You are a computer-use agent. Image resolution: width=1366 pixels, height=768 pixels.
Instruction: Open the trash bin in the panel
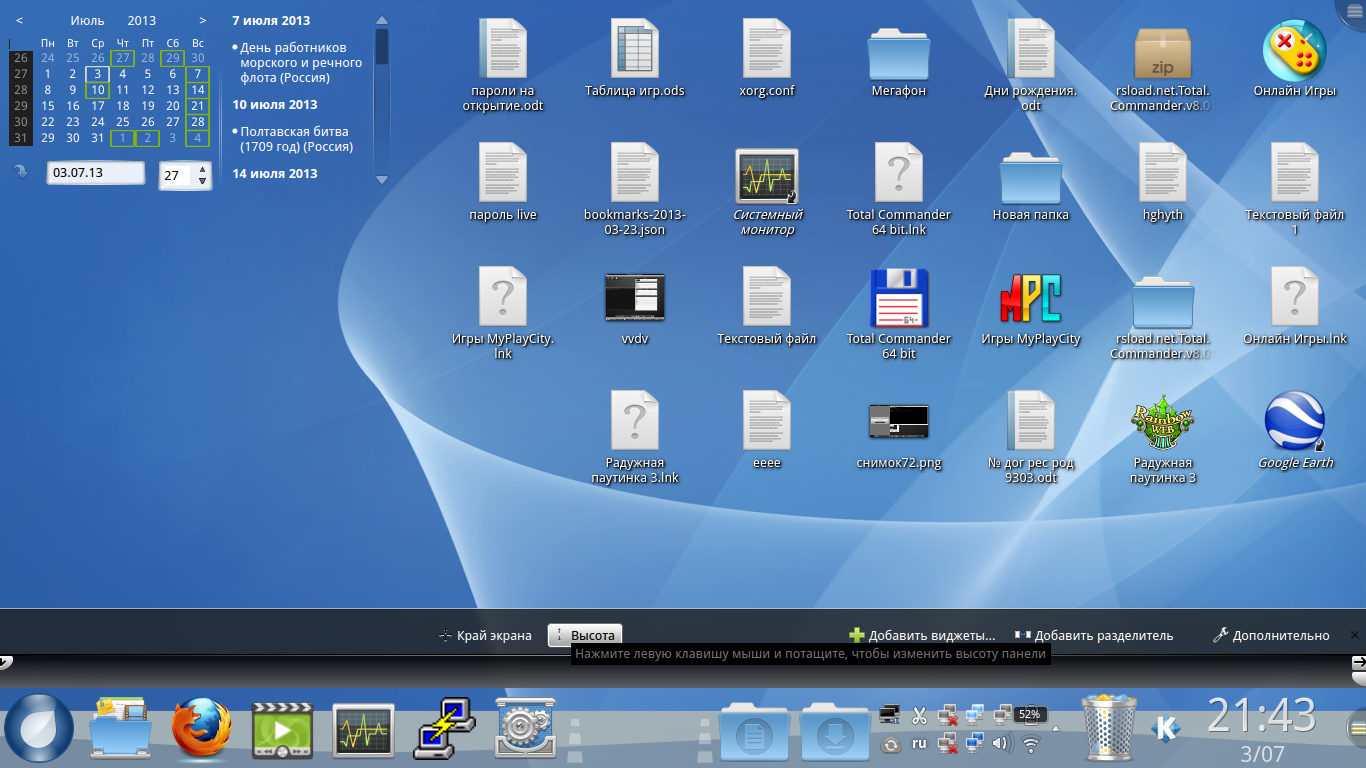tap(1110, 728)
